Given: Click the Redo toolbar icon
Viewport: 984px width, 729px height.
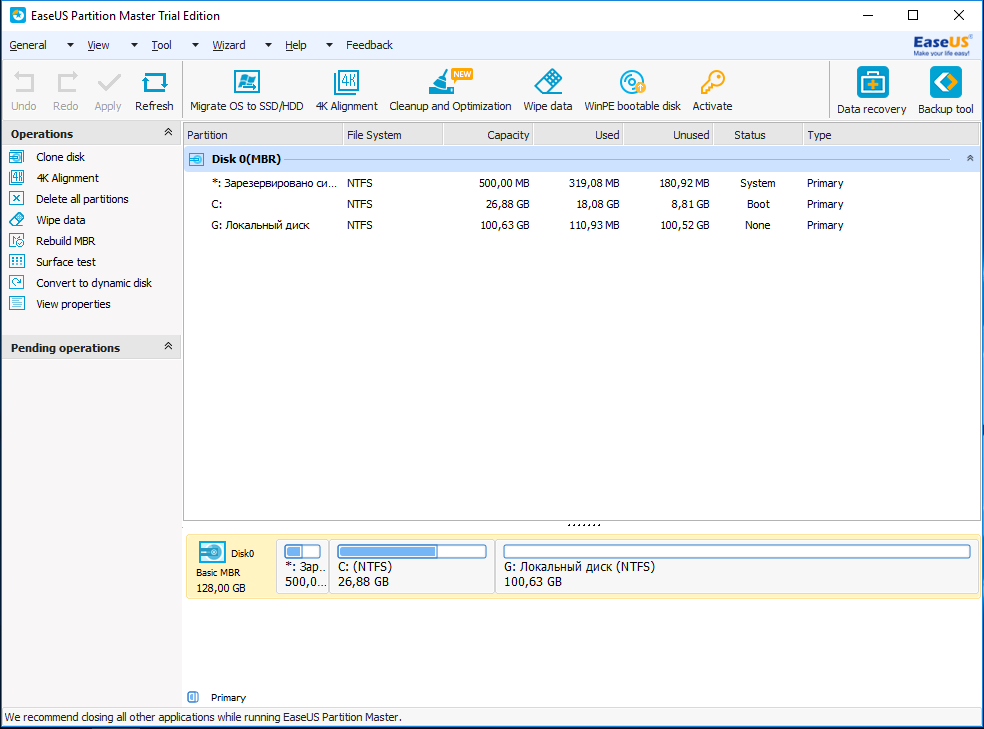Looking at the screenshot, I should [x=67, y=82].
